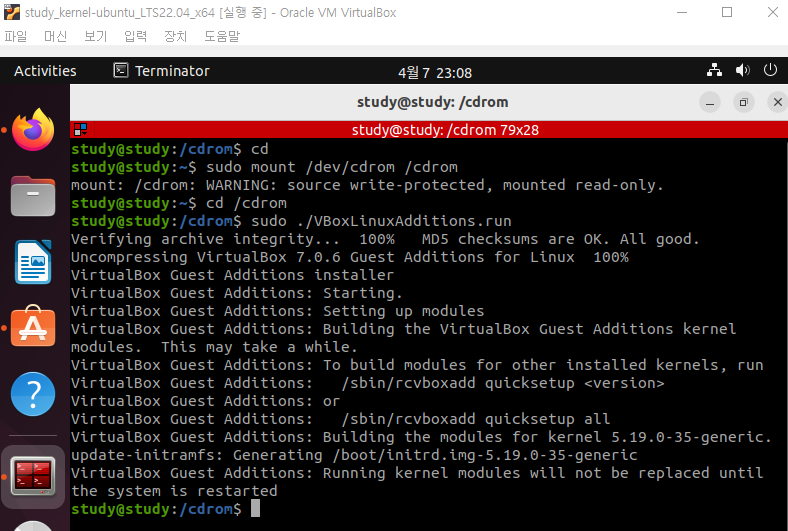Open the Terminator grouping icon in red titlebar
This screenshot has width=788, height=531.
[x=80, y=130]
